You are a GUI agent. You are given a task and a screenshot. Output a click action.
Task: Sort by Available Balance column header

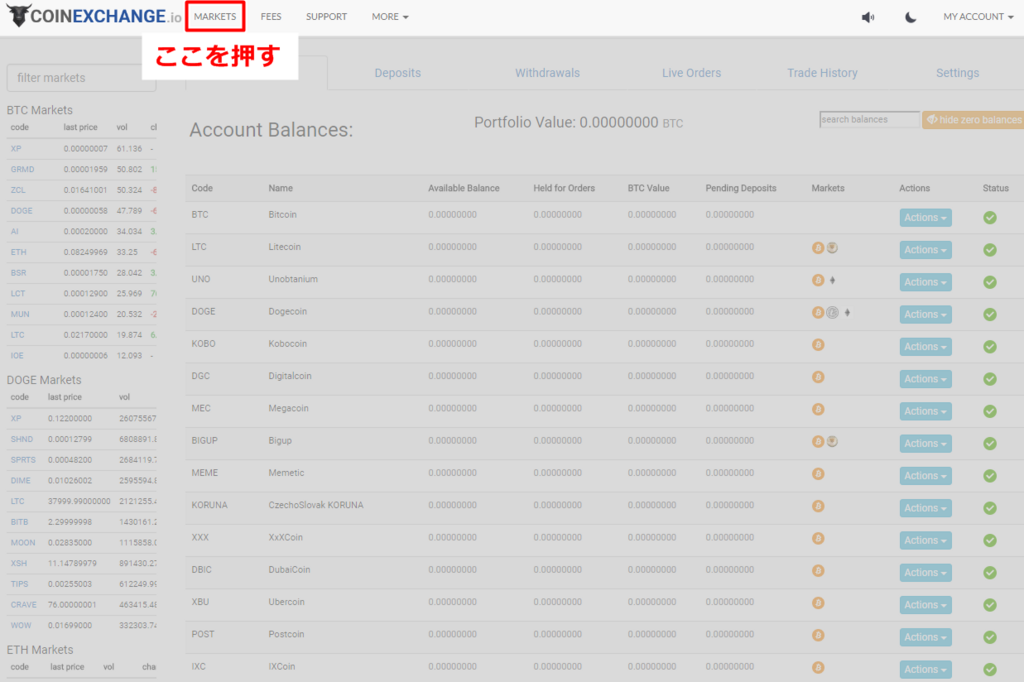point(464,188)
